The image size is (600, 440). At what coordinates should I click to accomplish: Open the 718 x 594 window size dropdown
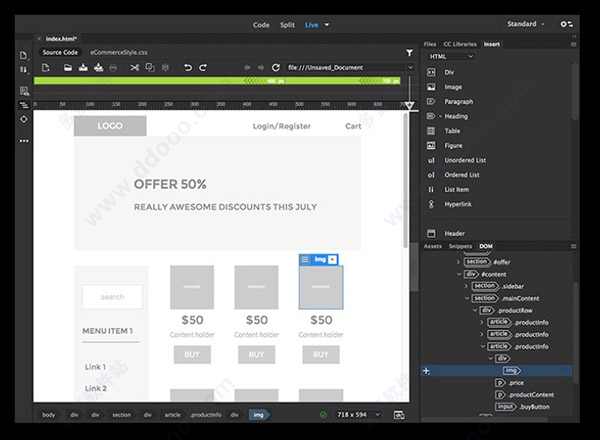pos(358,415)
